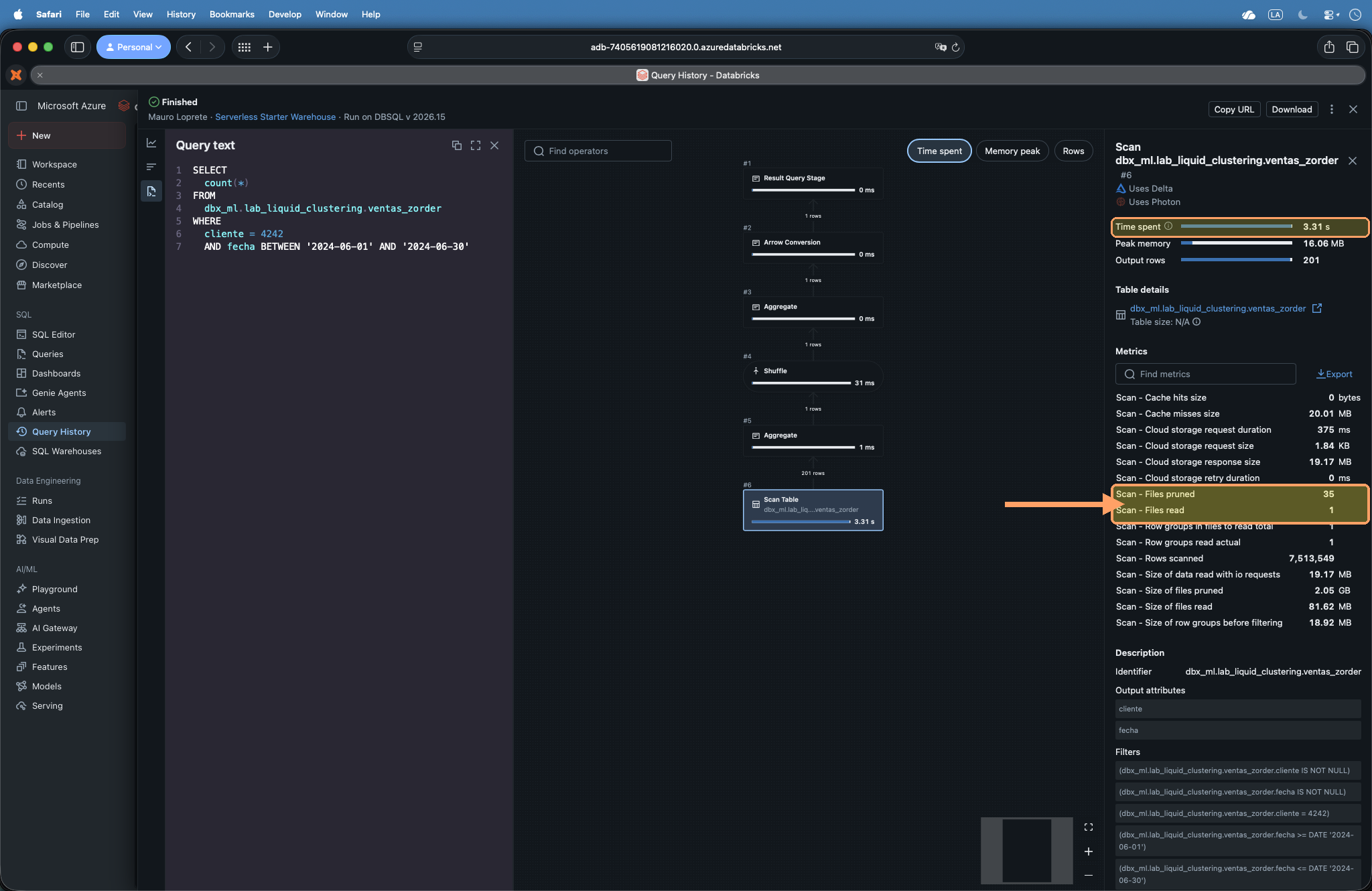Viewport: 1372px width, 891px height.
Task: Zoom out of the query graph
Action: click(1089, 875)
